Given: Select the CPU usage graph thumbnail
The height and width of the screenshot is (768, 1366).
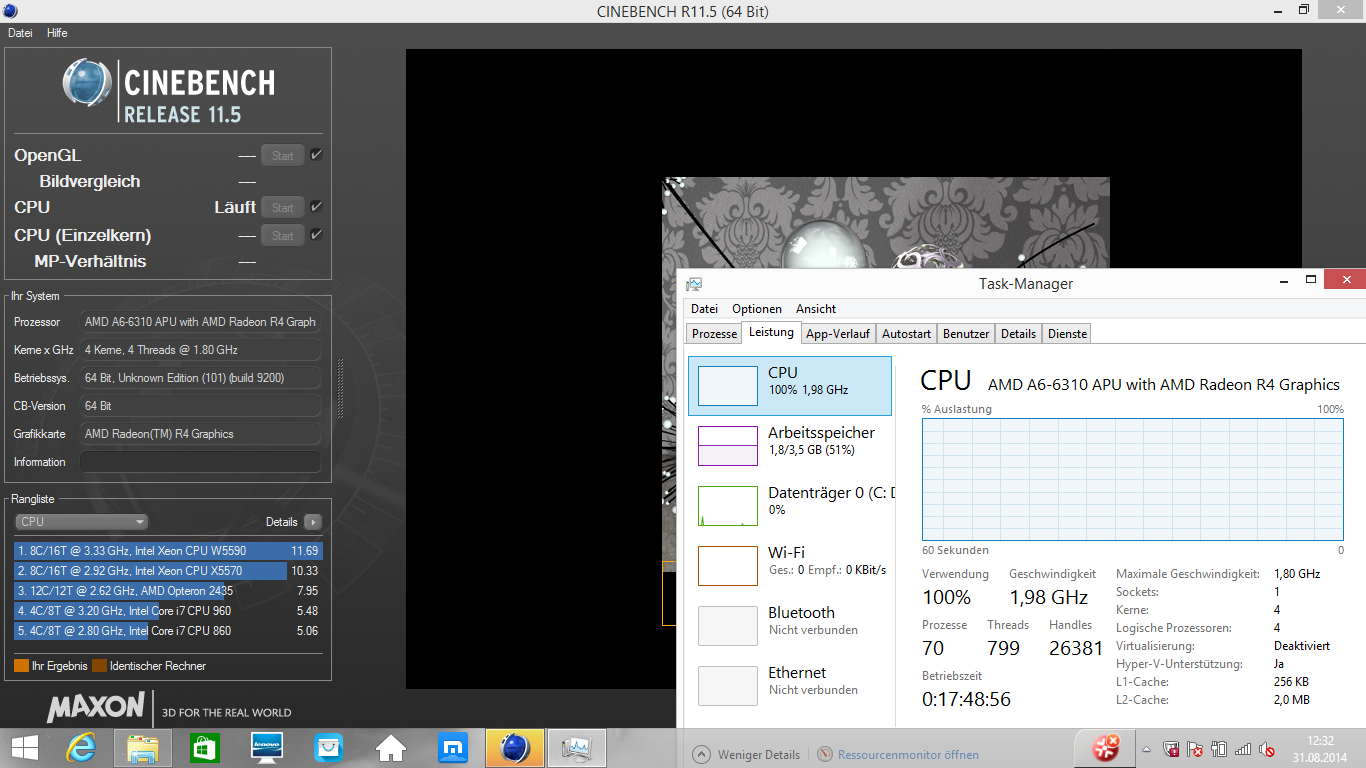Looking at the screenshot, I should pyautogui.click(x=728, y=386).
